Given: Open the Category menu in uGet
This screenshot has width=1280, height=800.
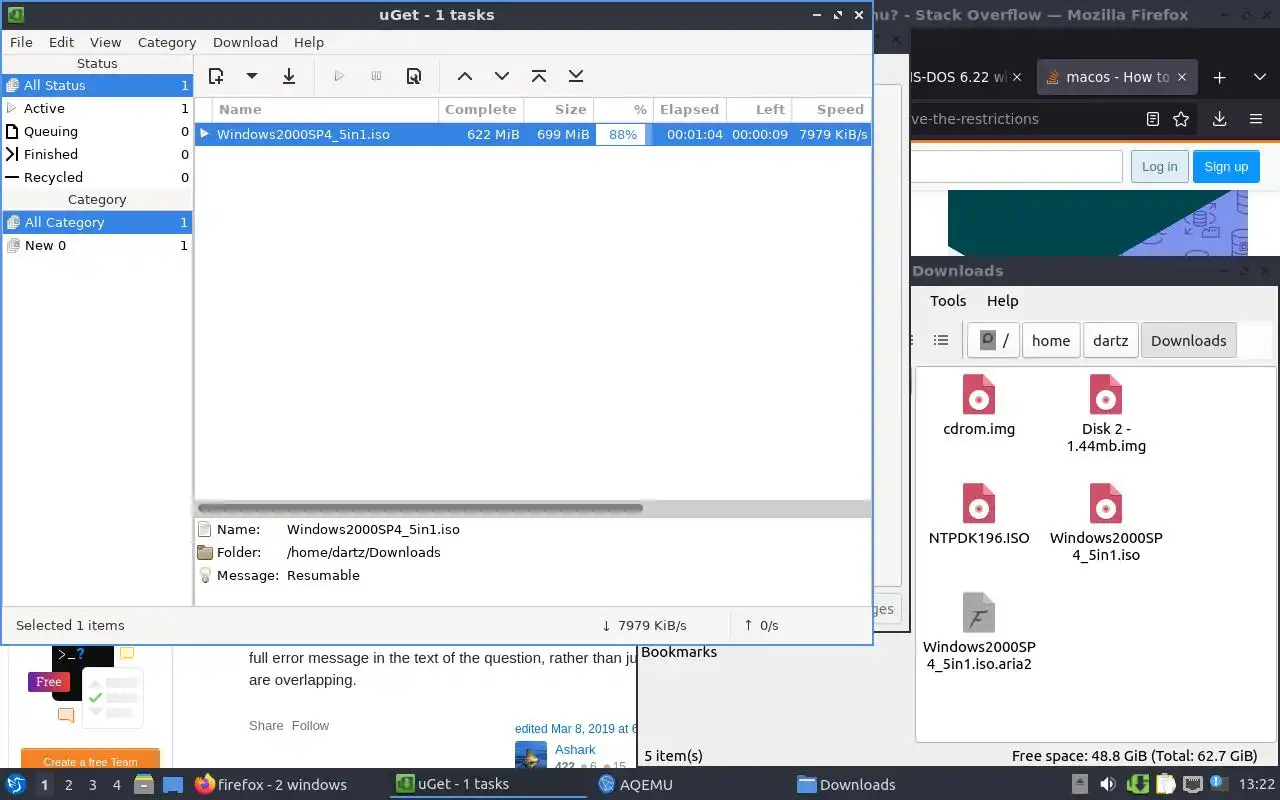Looking at the screenshot, I should [167, 42].
